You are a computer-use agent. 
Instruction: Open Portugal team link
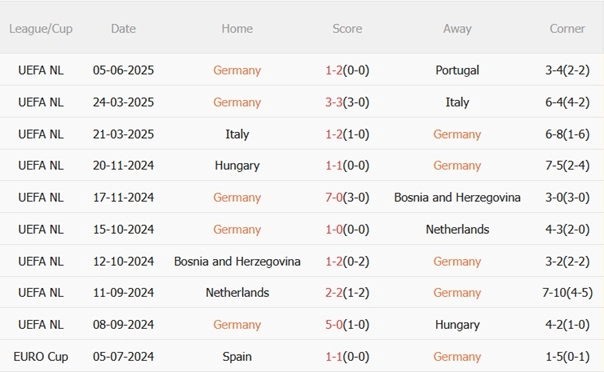click(x=457, y=70)
